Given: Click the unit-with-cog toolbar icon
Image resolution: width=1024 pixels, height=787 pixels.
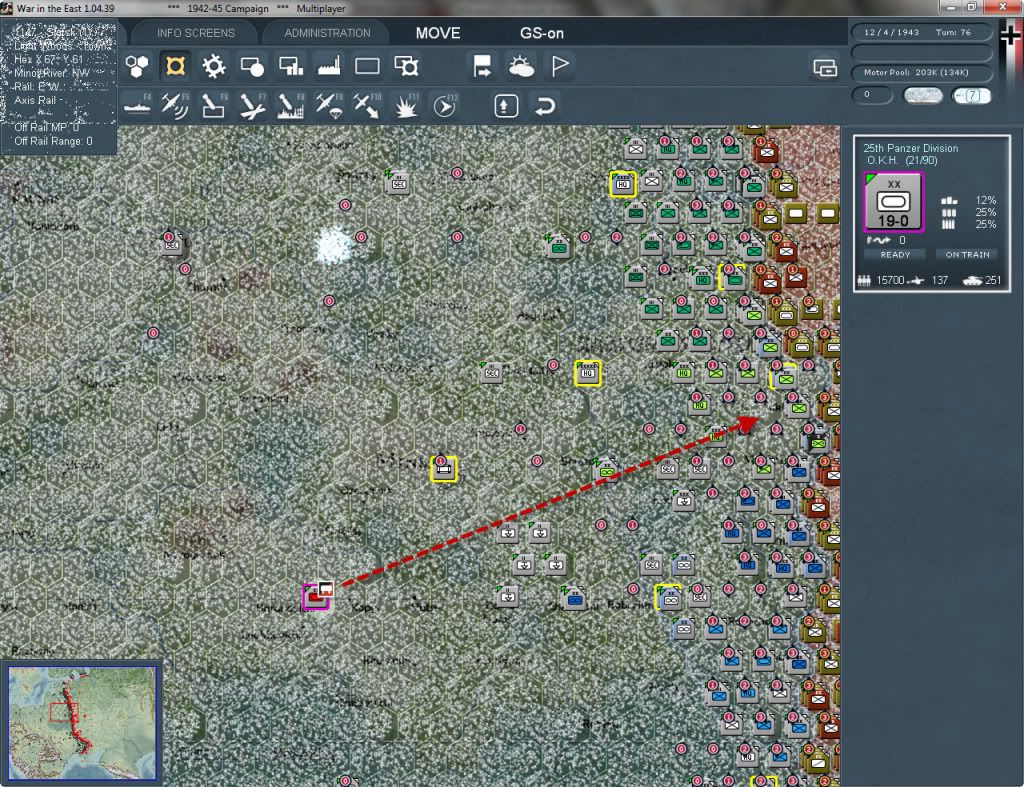Looking at the screenshot, I should tap(406, 66).
